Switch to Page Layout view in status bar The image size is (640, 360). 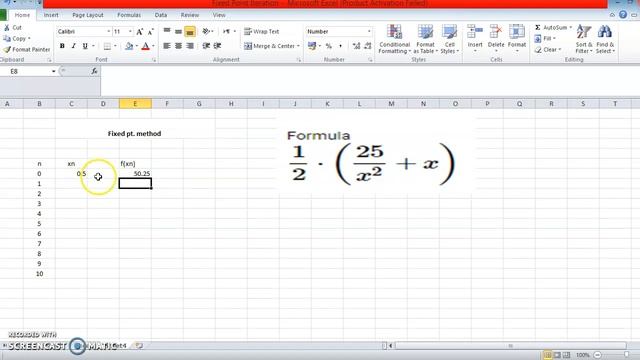click(557, 355)
